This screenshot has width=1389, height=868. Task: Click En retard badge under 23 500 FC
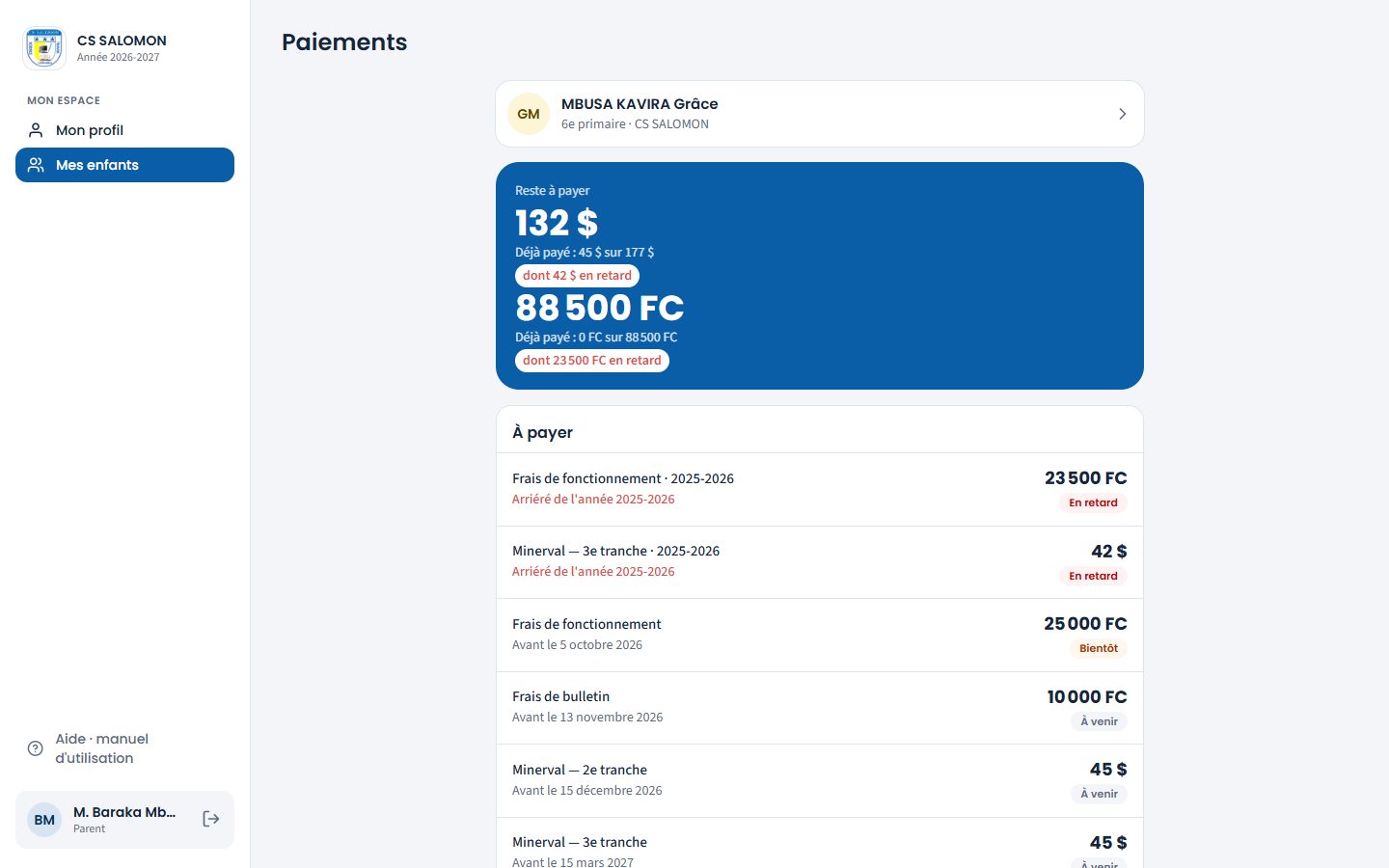pyautogui.click(x=1093, y=502)
